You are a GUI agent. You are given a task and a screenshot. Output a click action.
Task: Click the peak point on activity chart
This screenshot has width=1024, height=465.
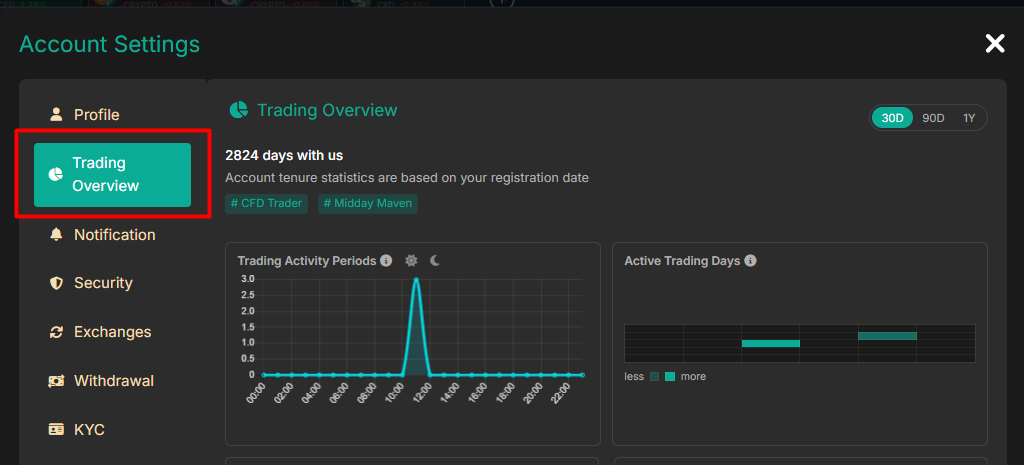416,280
